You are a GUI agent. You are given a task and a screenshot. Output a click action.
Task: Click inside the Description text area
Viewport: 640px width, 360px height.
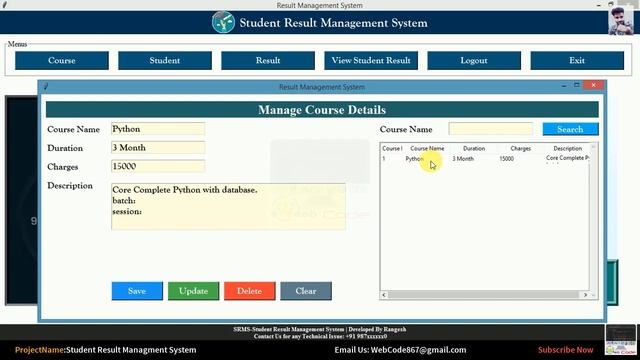click(x=229, y=207)
